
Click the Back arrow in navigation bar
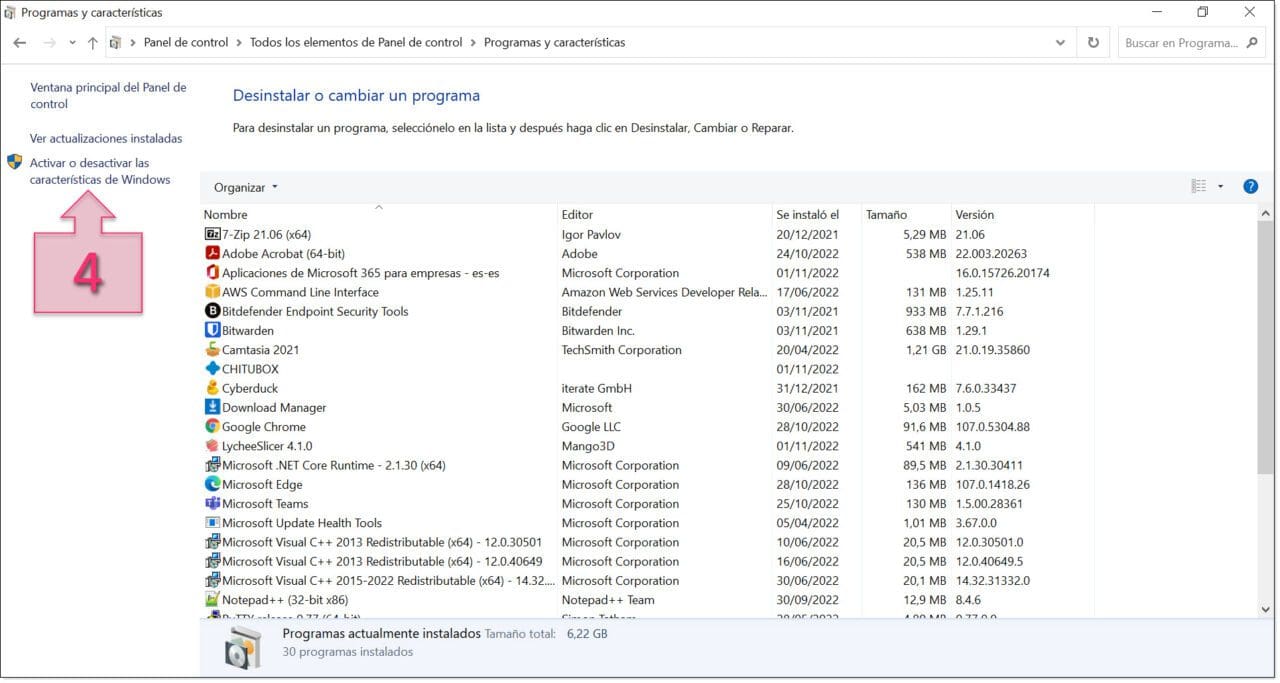[x=20, y=43]
